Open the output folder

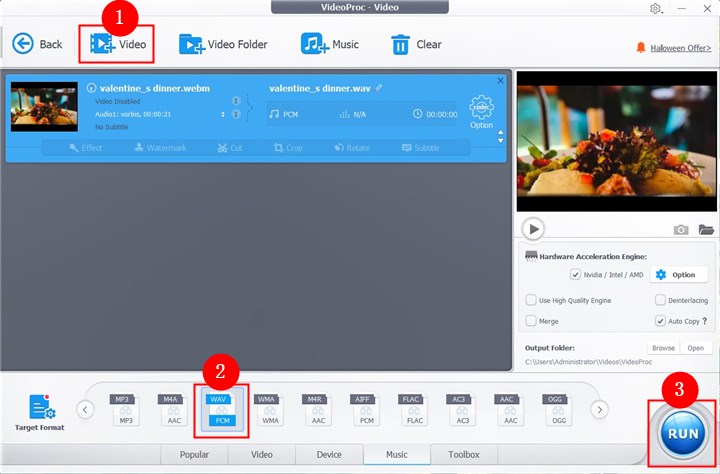click(x=696, y=348)
